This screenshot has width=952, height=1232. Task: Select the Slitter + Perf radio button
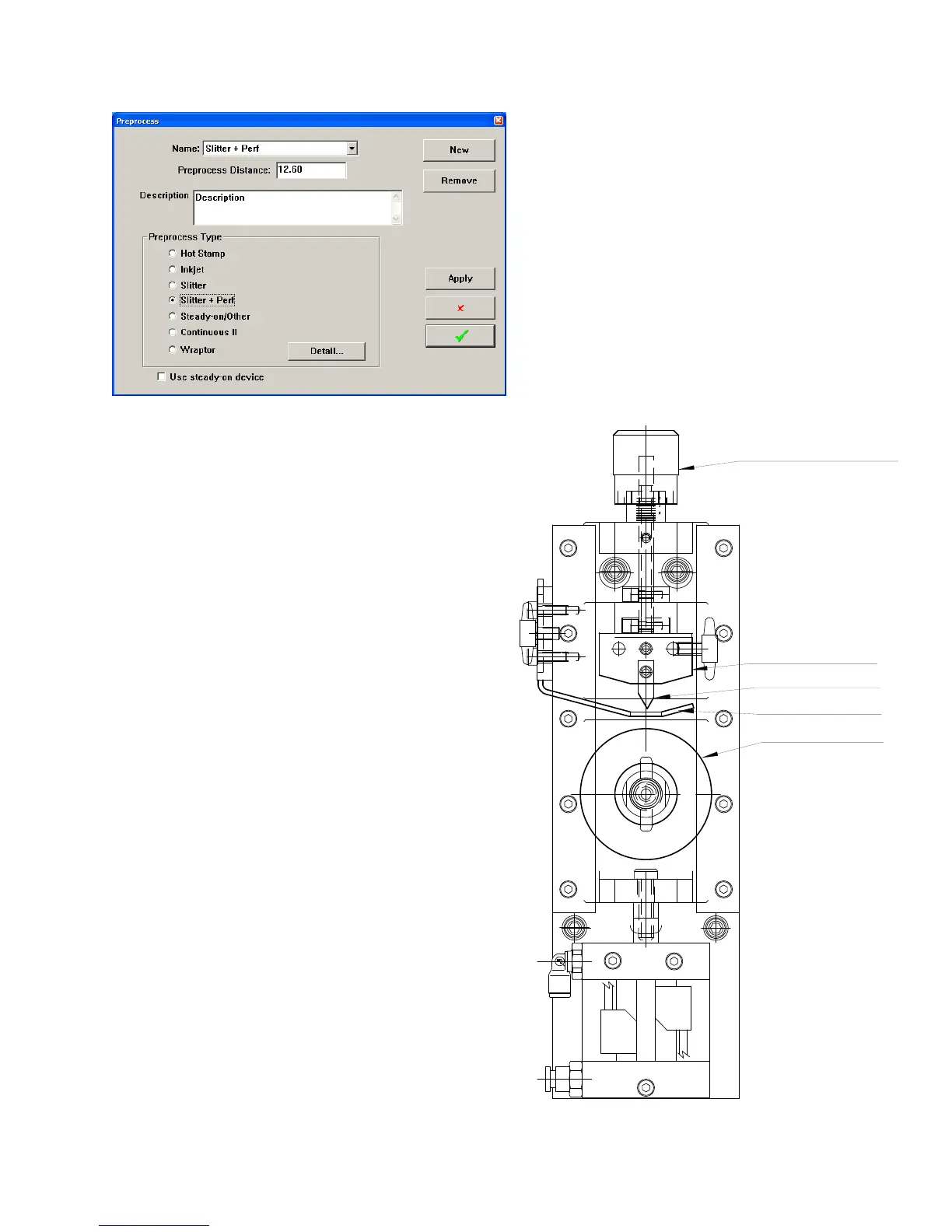click(x=173, y=300)
